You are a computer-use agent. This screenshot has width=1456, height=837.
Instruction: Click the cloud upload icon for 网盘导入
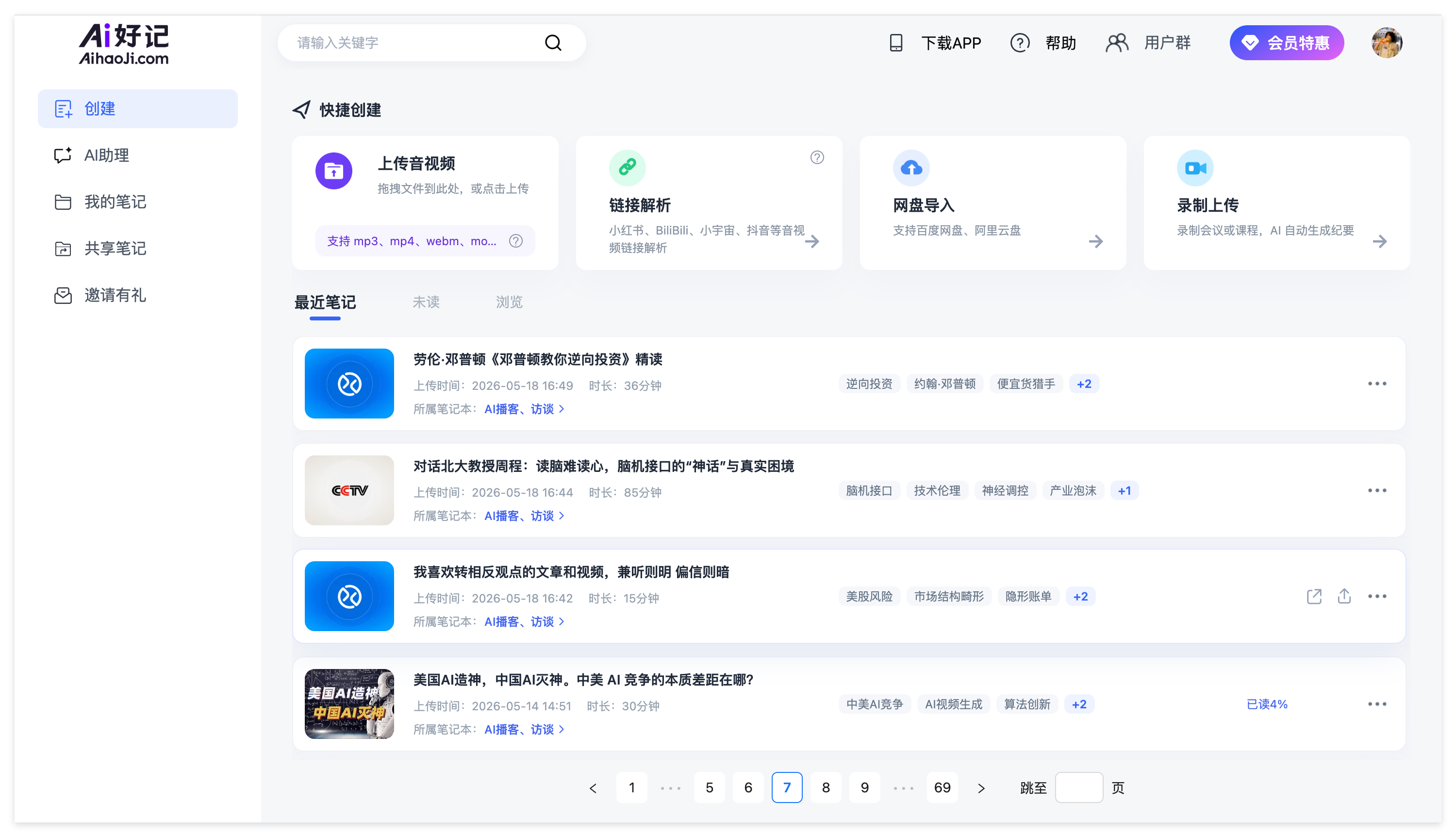click(910, 167)
